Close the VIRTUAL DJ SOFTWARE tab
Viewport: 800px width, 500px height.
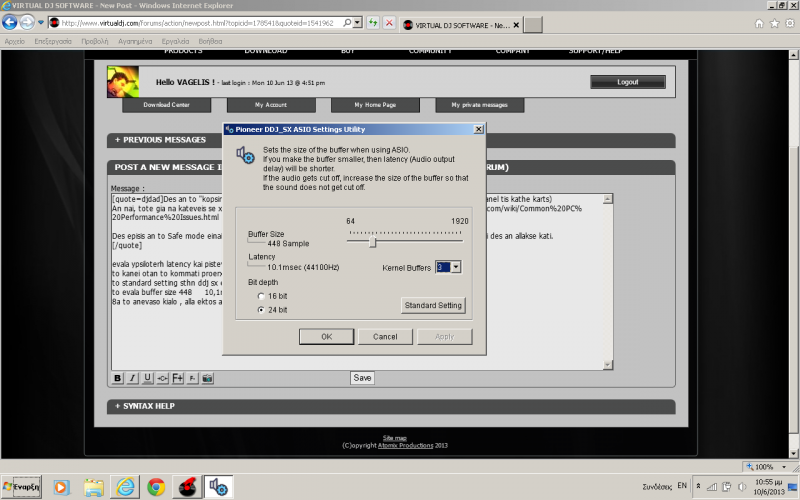516,25
